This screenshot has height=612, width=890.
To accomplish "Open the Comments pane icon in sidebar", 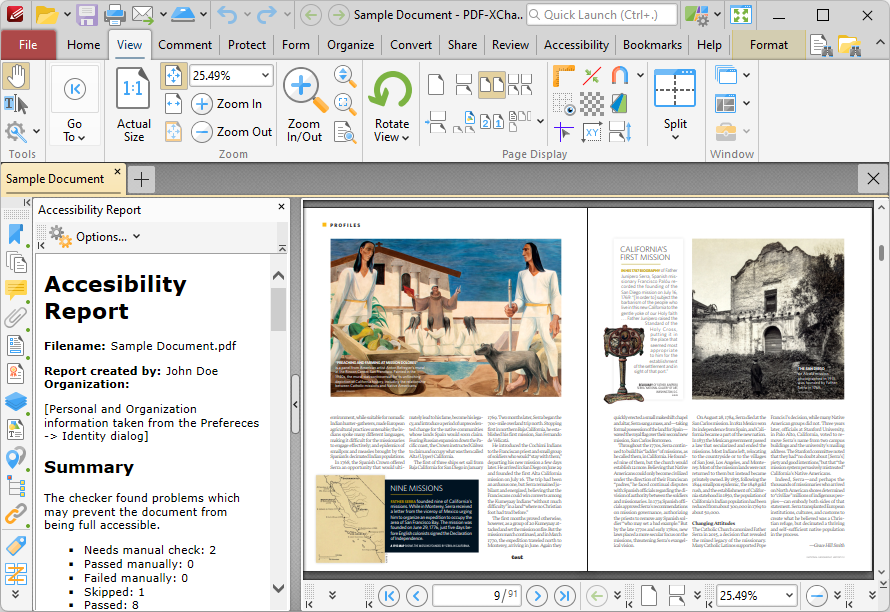I will [16, 290].
